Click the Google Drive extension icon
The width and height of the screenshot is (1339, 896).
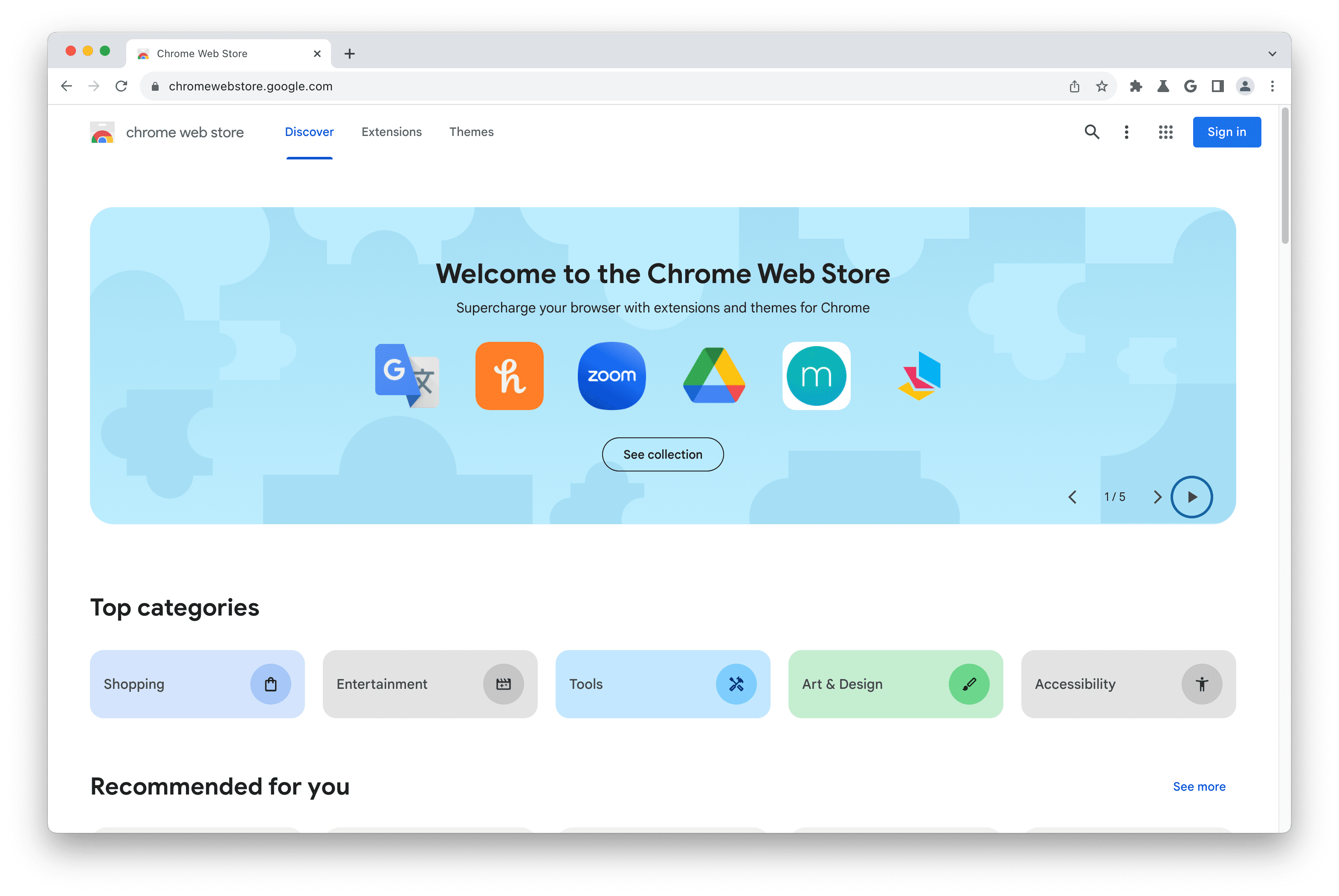[714, 375]
